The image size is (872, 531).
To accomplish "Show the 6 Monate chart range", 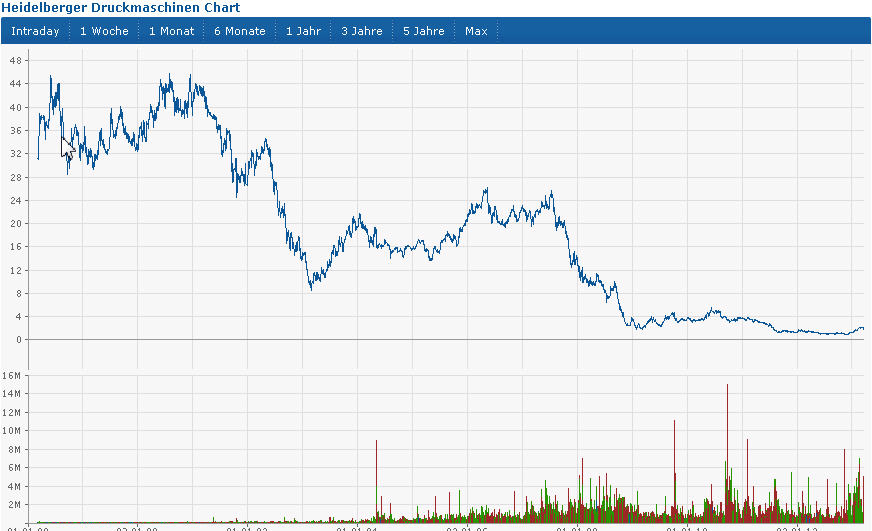I will click(x=240, y=31).
